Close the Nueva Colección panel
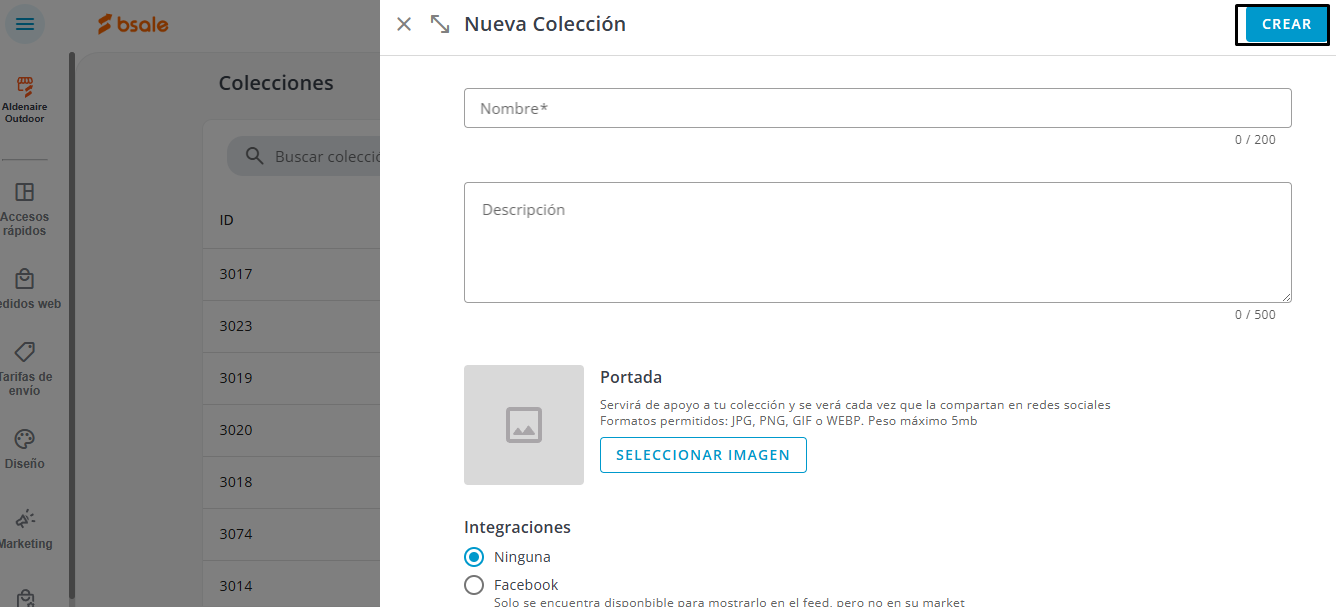1336x607 pixels. [x=404, y=24]
